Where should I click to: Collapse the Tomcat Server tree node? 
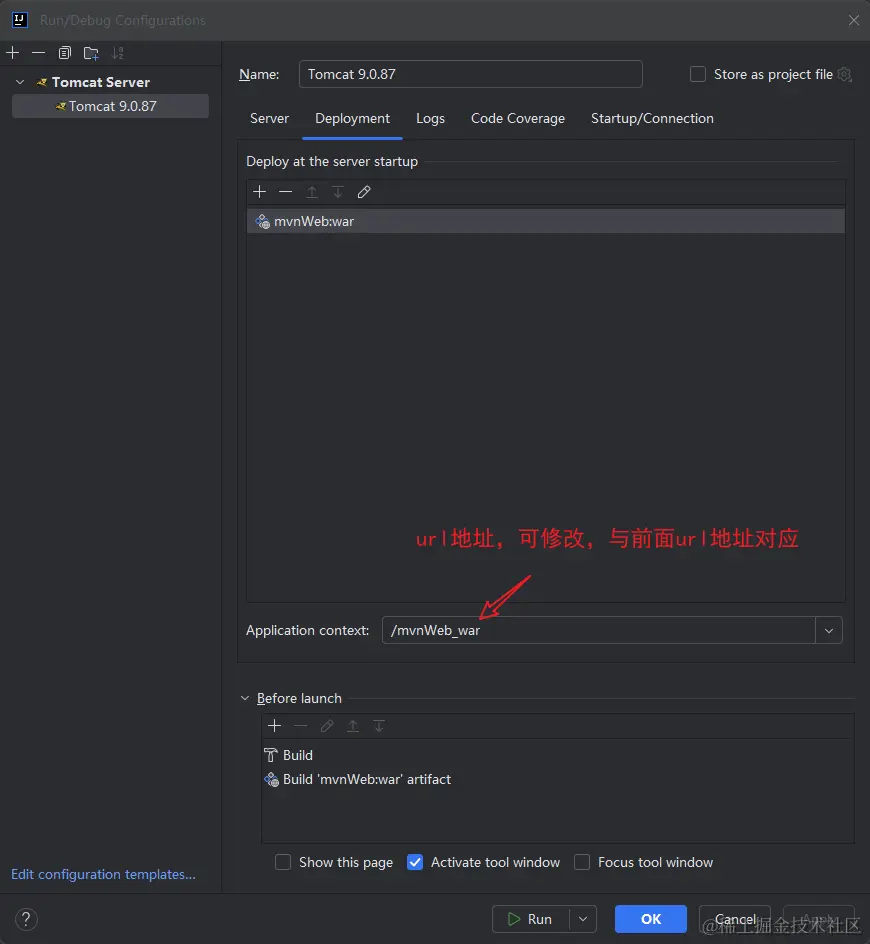[x=20, y=82]
